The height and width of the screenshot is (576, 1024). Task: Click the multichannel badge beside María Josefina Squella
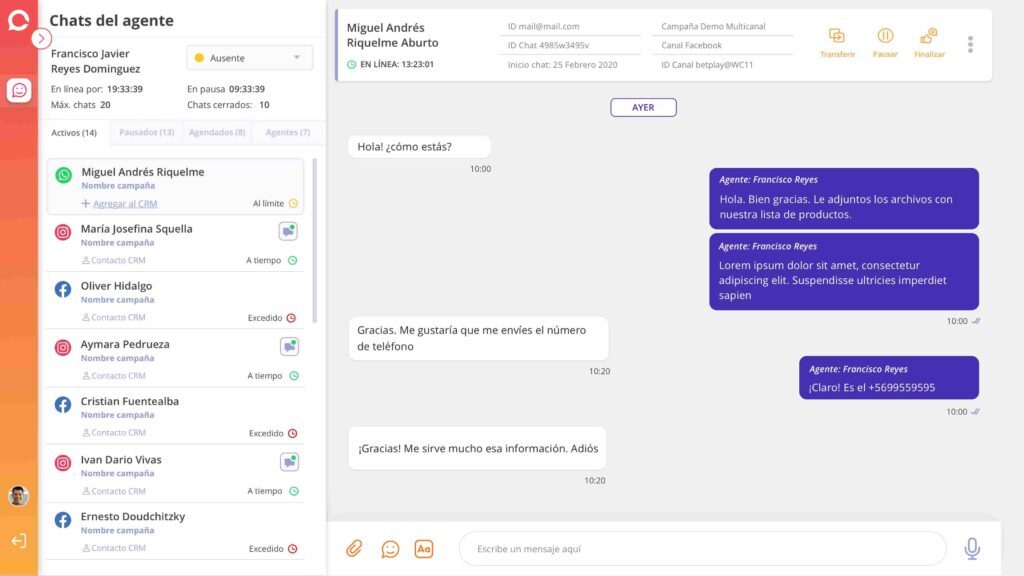pyautogui.click(x=288, y=230)
